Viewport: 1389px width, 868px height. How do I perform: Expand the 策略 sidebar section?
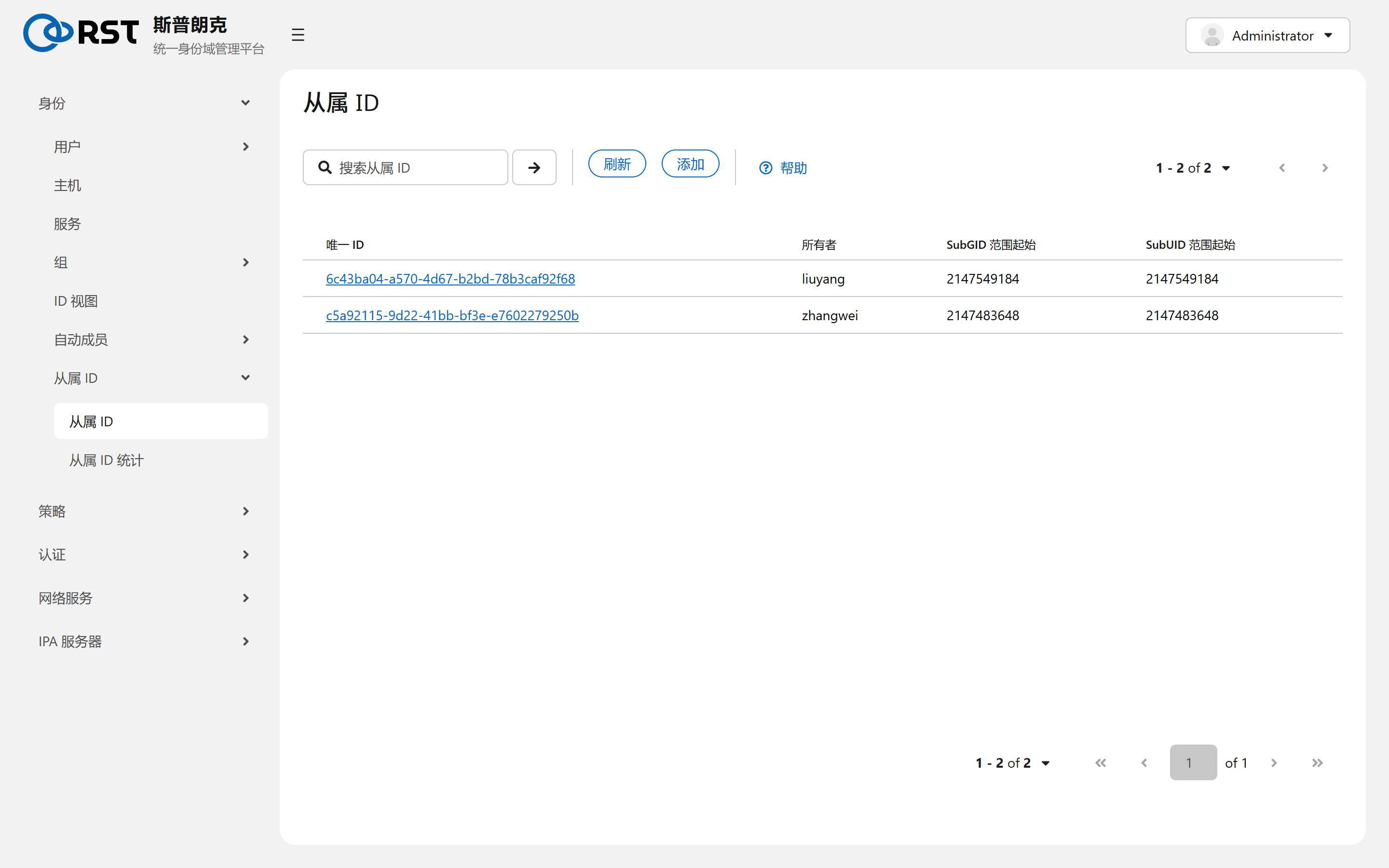pos(145,511)
